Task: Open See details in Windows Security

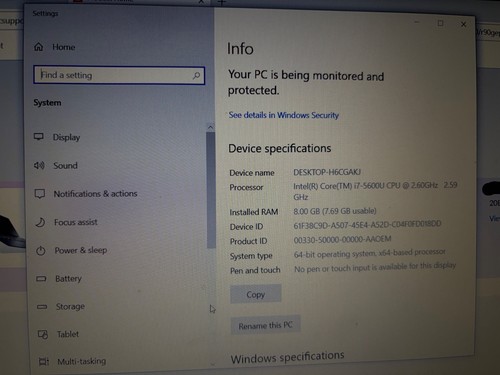Action: [284, 115]
